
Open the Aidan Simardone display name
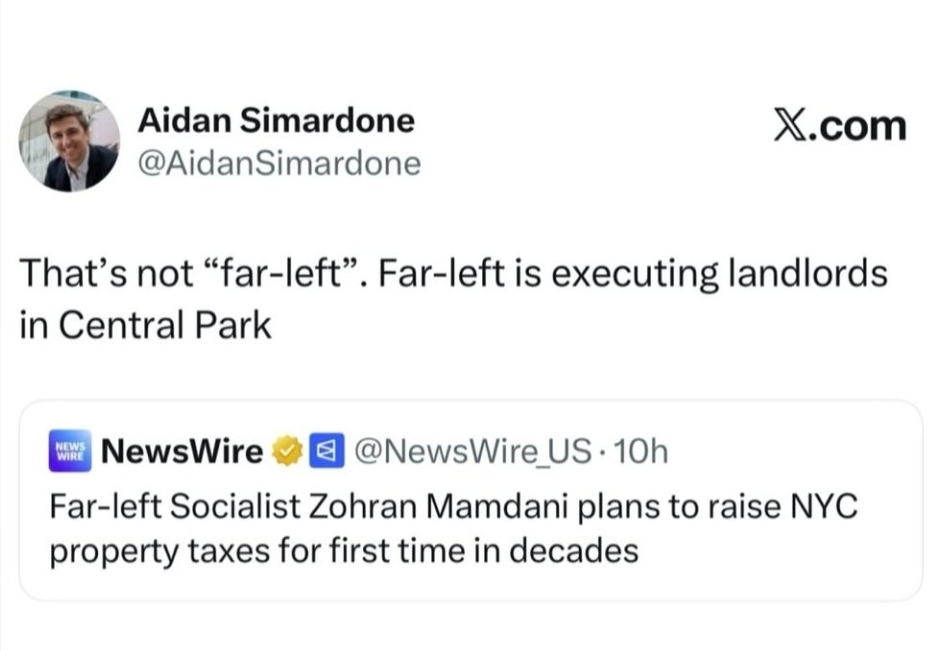275,120
